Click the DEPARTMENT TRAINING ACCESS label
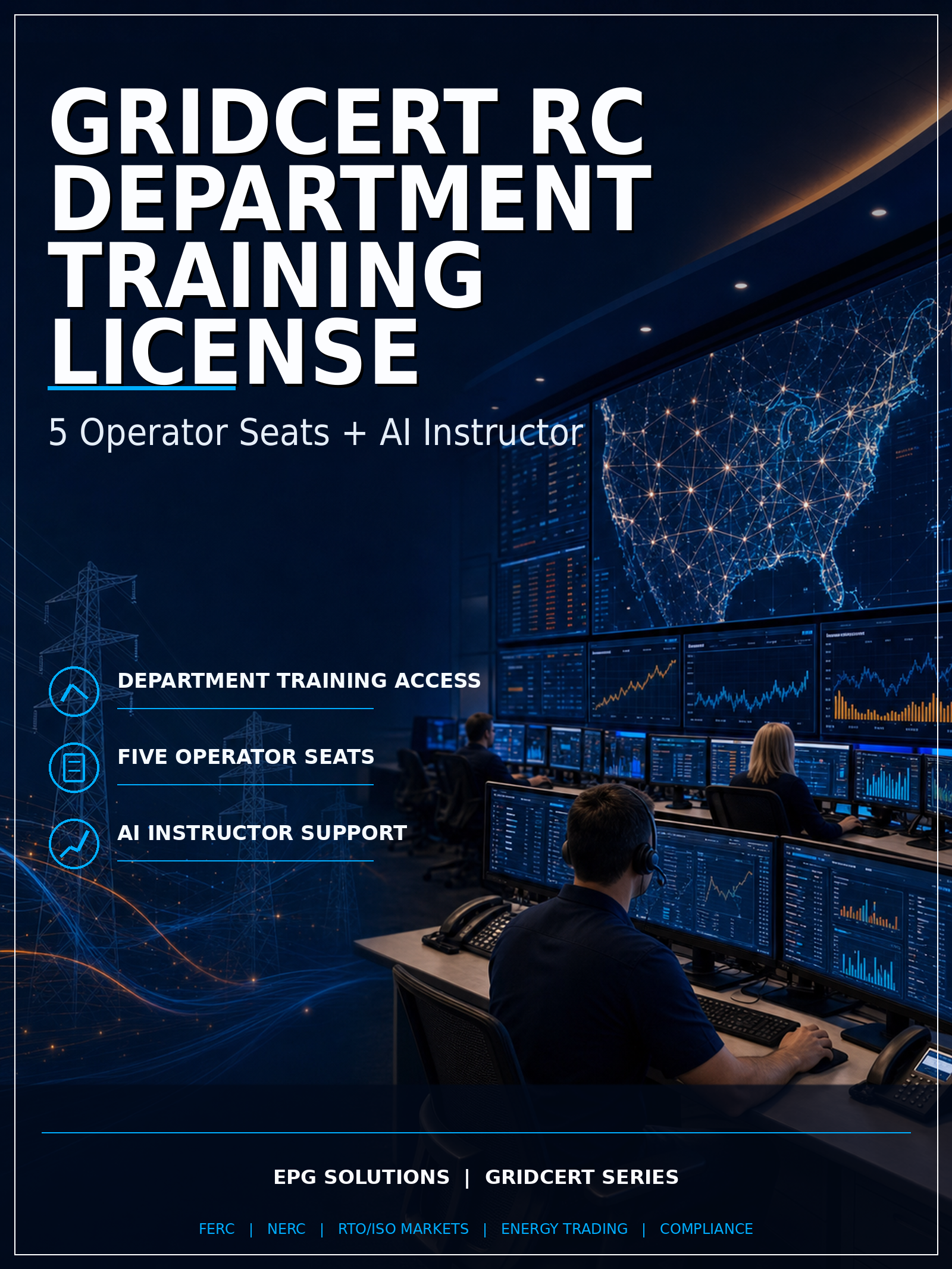Viewport: 952px width, 1269px height. pyautogui.click(x=299, y=681)
